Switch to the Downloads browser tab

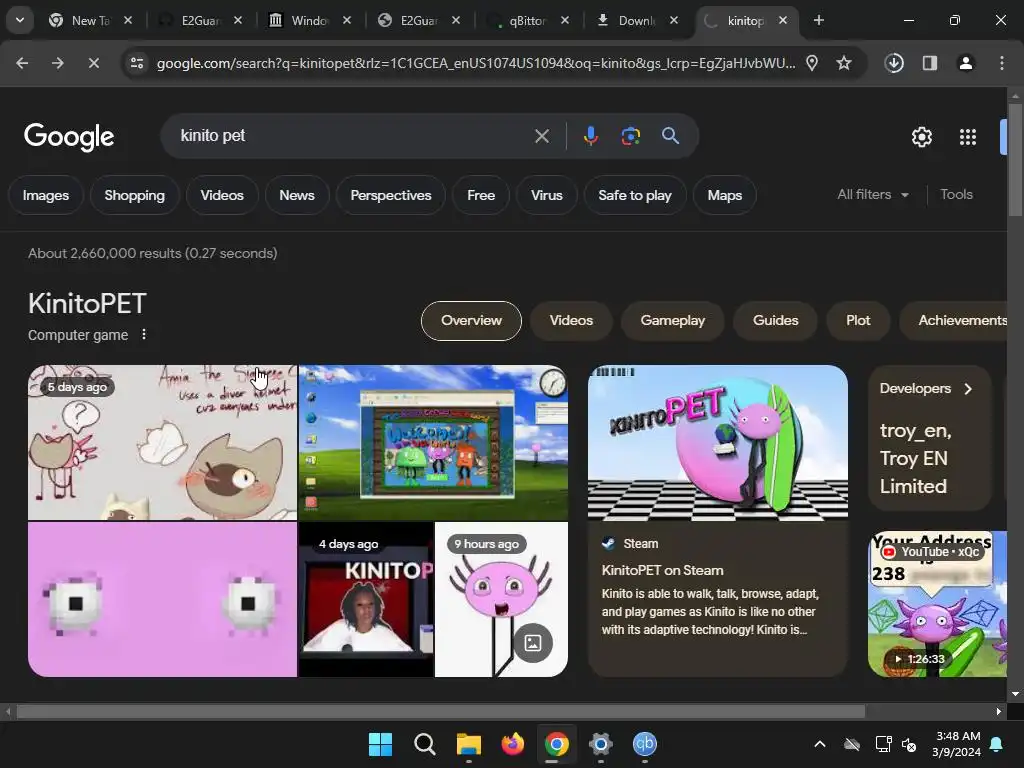637,20
